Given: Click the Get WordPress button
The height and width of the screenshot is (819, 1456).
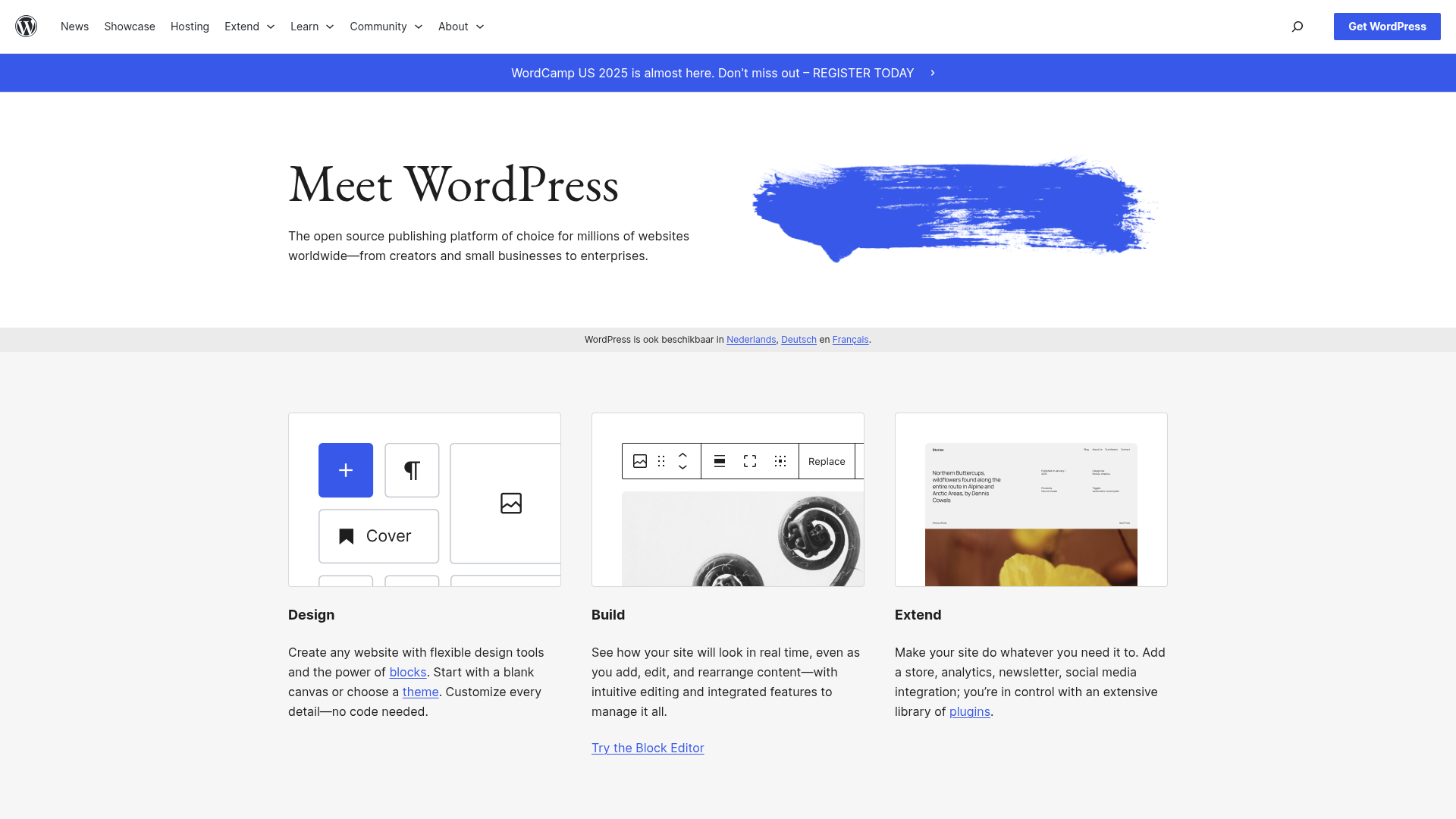Looking at the screenshot, I should (1387, 27).
